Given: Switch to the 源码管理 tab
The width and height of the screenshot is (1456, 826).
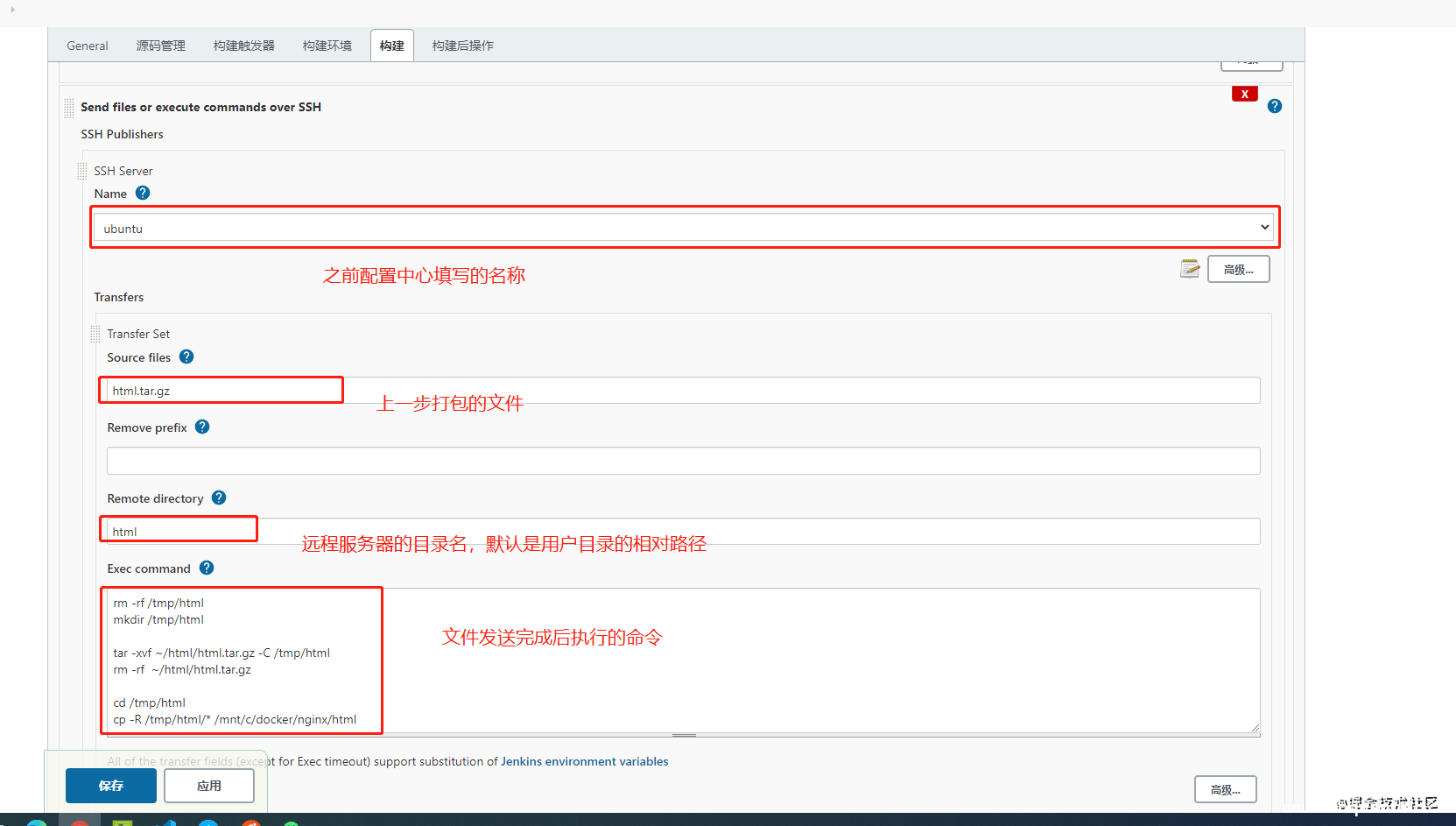Looking at the screenshot, I should pyautogui.click(x=160, y=46).
